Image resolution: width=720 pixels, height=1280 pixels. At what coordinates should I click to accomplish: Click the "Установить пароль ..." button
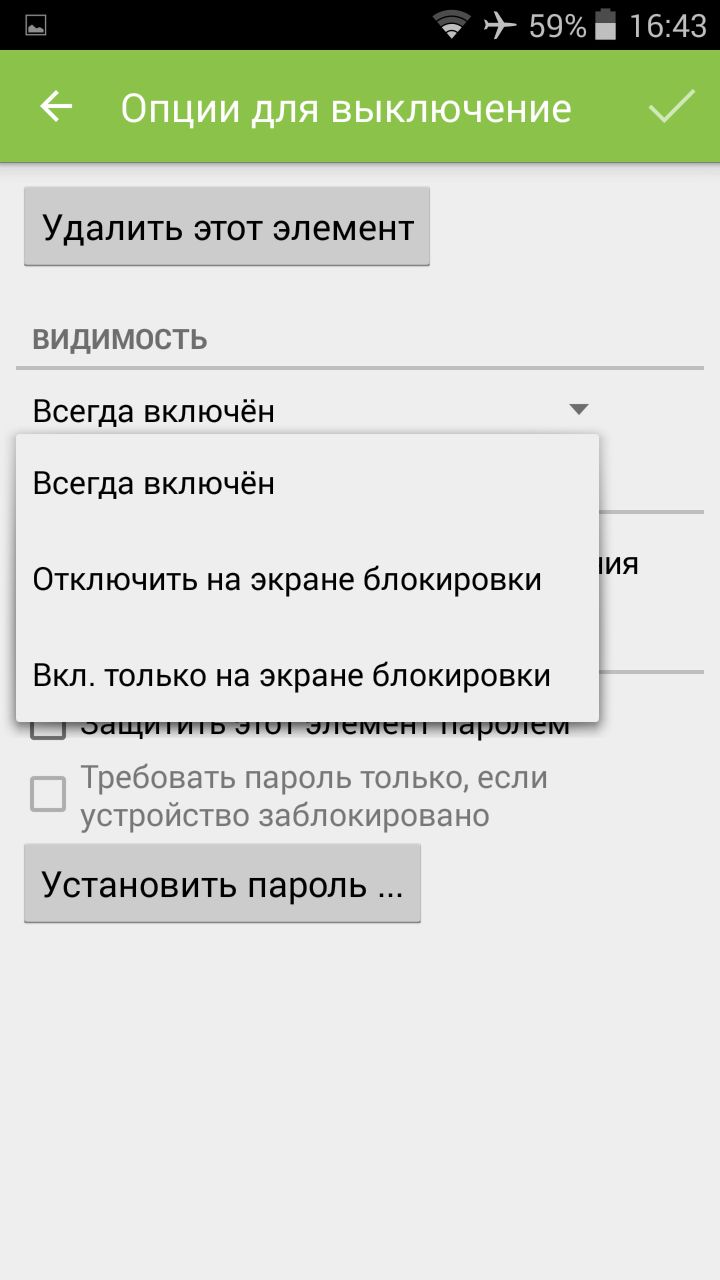(222, 884)
